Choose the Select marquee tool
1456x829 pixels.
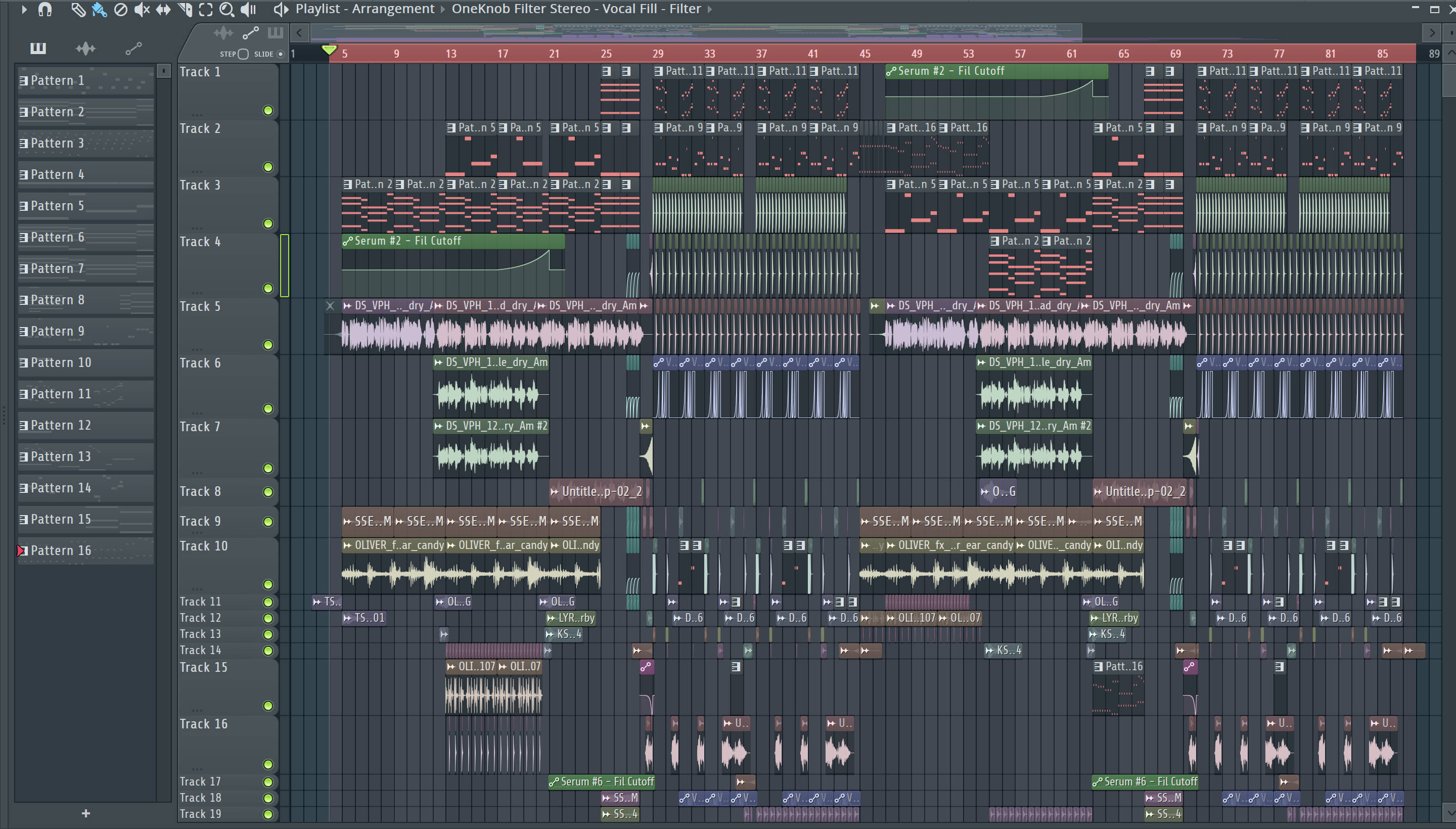tap(206, 9)
